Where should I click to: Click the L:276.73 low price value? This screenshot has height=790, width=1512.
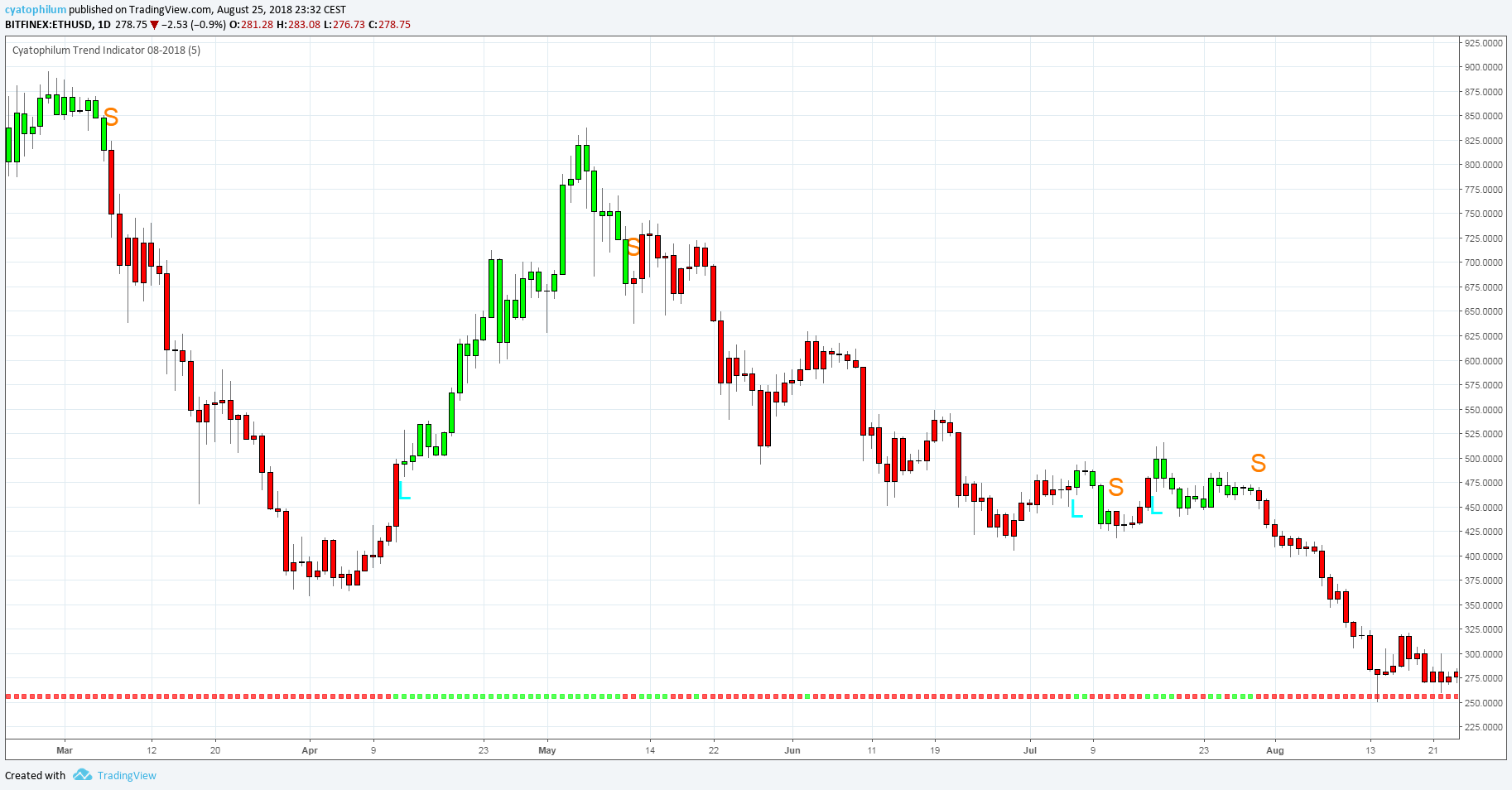344,25
